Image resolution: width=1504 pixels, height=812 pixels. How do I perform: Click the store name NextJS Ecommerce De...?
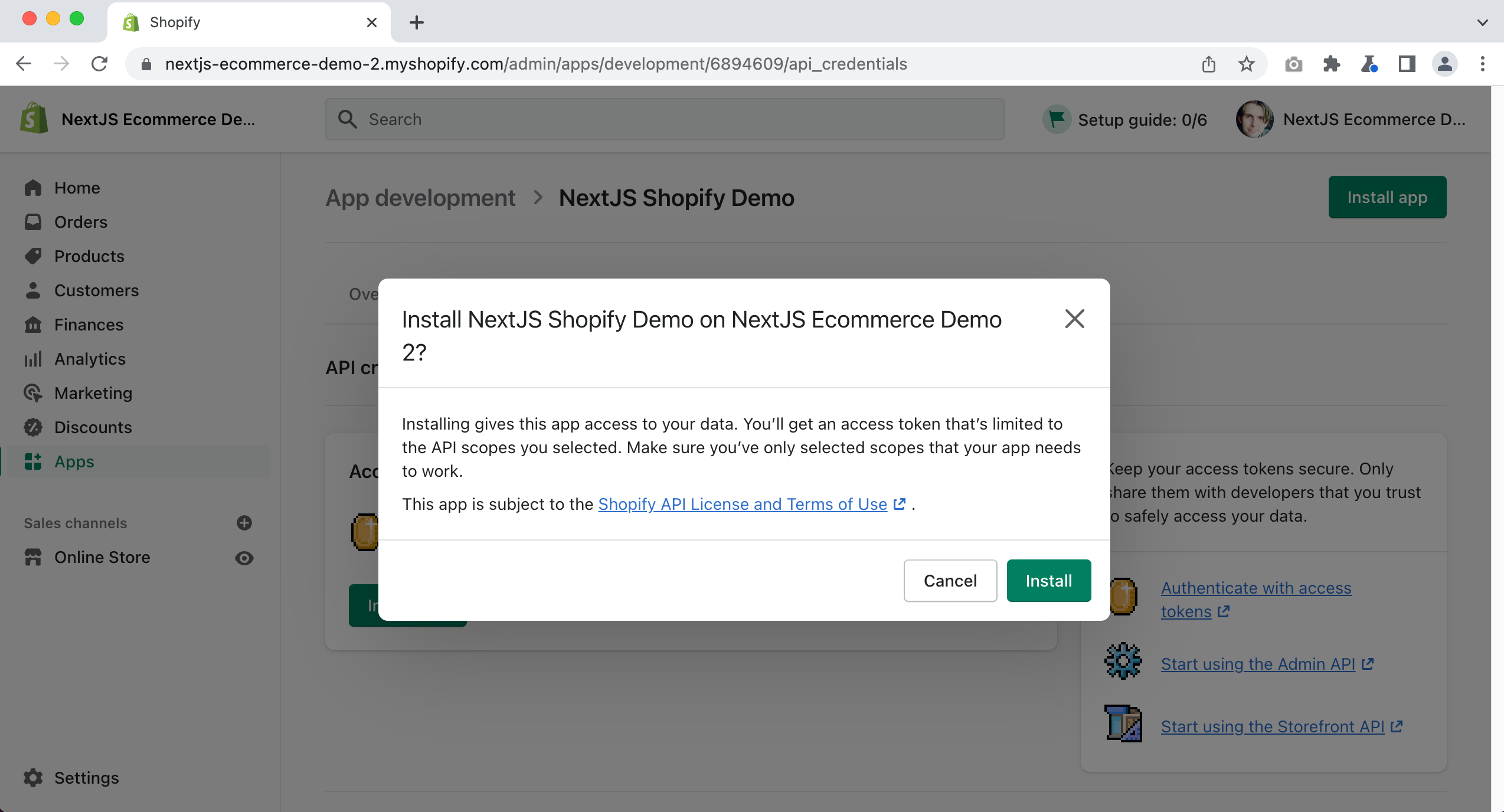pyautogui.click(x=158, y=119)
